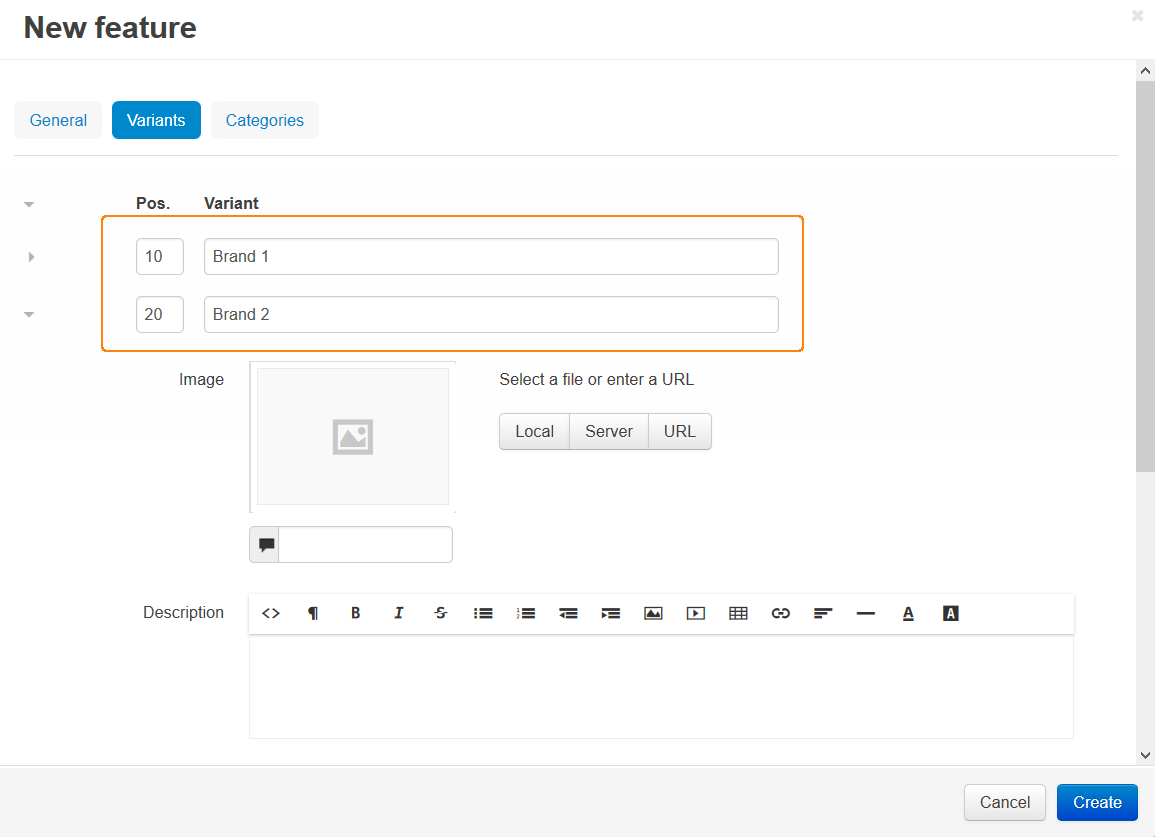Viewport: 1155px width, 837px height.
Task: Insert image via Description toolbar icon
Action: coord(653,613)
